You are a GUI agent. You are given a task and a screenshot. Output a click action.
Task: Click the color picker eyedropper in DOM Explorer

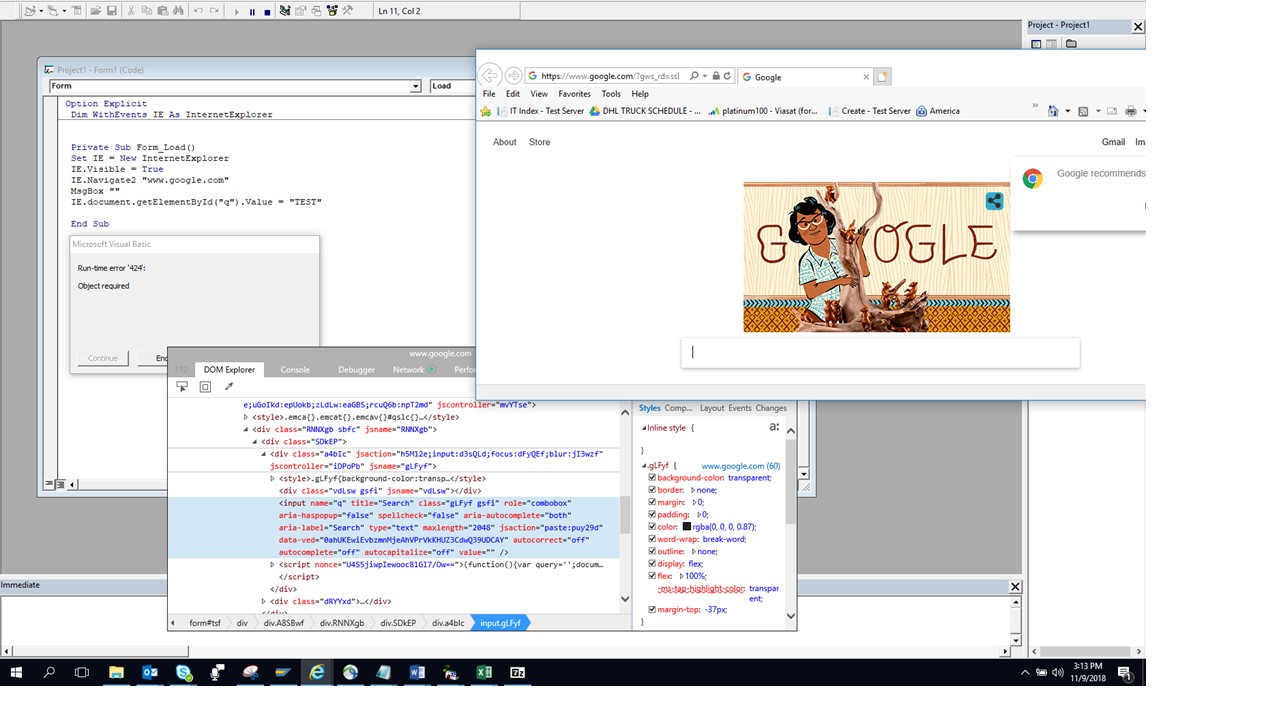[x=229, y=387]
